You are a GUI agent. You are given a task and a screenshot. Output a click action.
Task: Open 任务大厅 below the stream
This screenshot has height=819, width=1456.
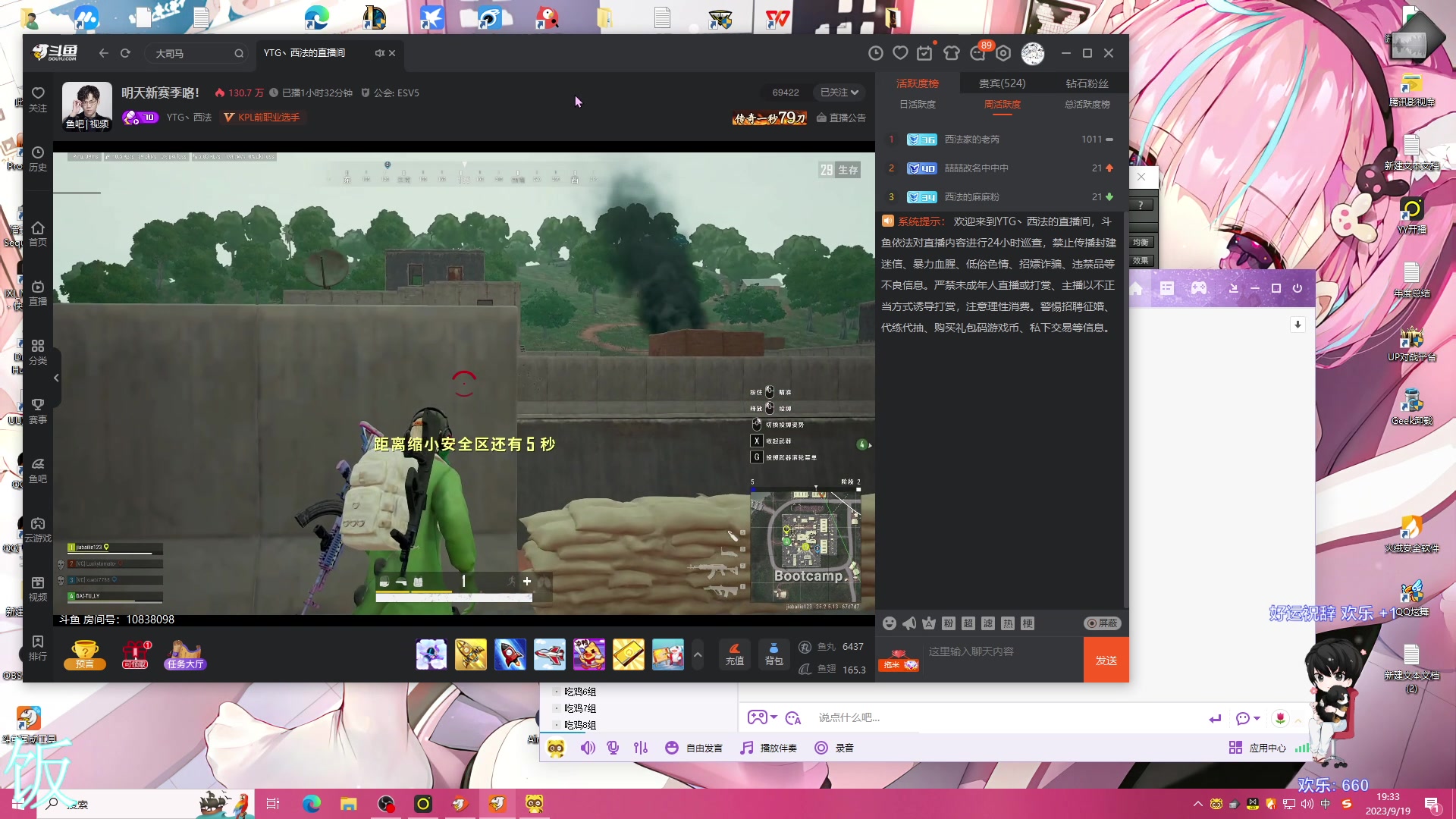point(185,654)
